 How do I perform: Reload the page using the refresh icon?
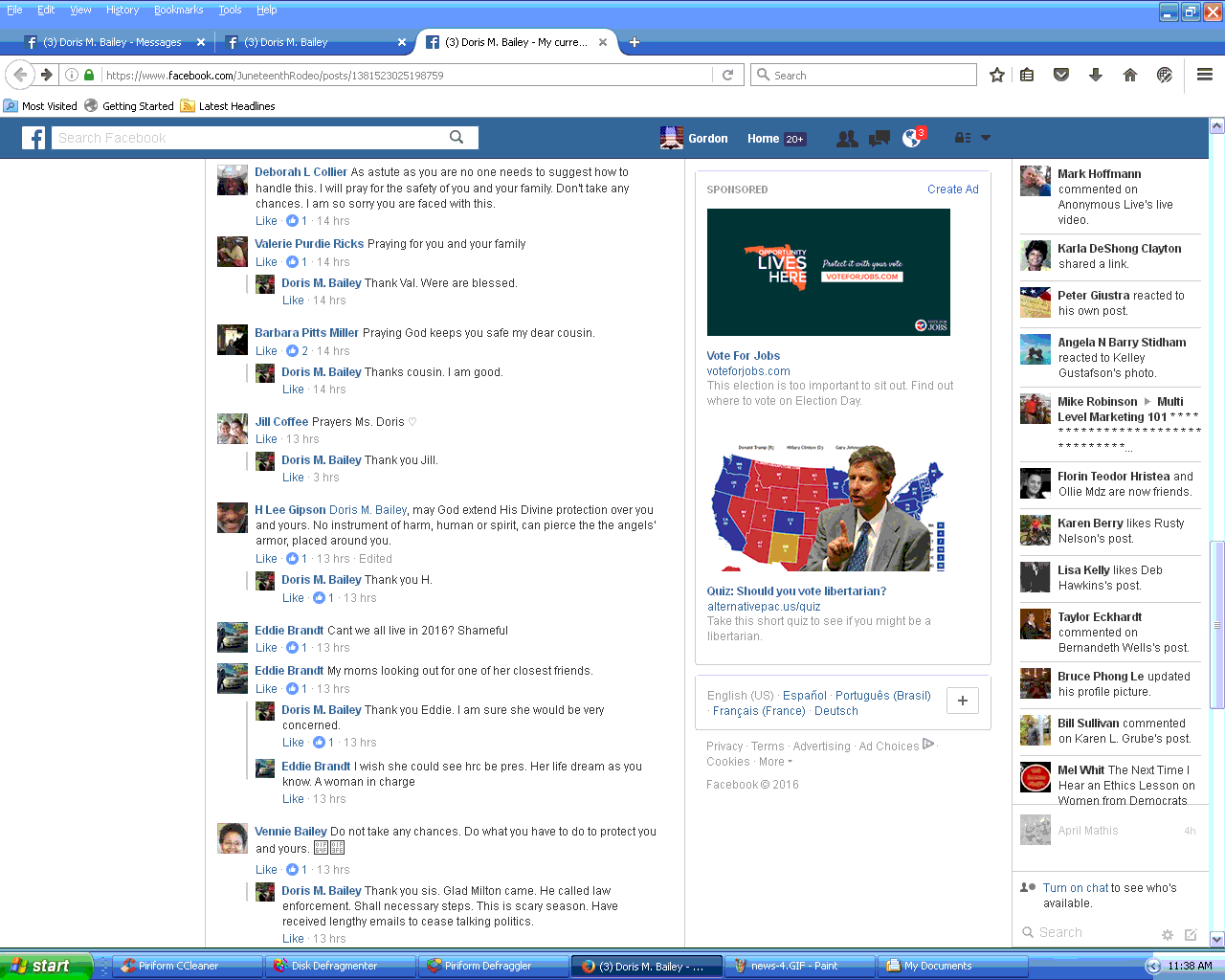tap(727, 75)
